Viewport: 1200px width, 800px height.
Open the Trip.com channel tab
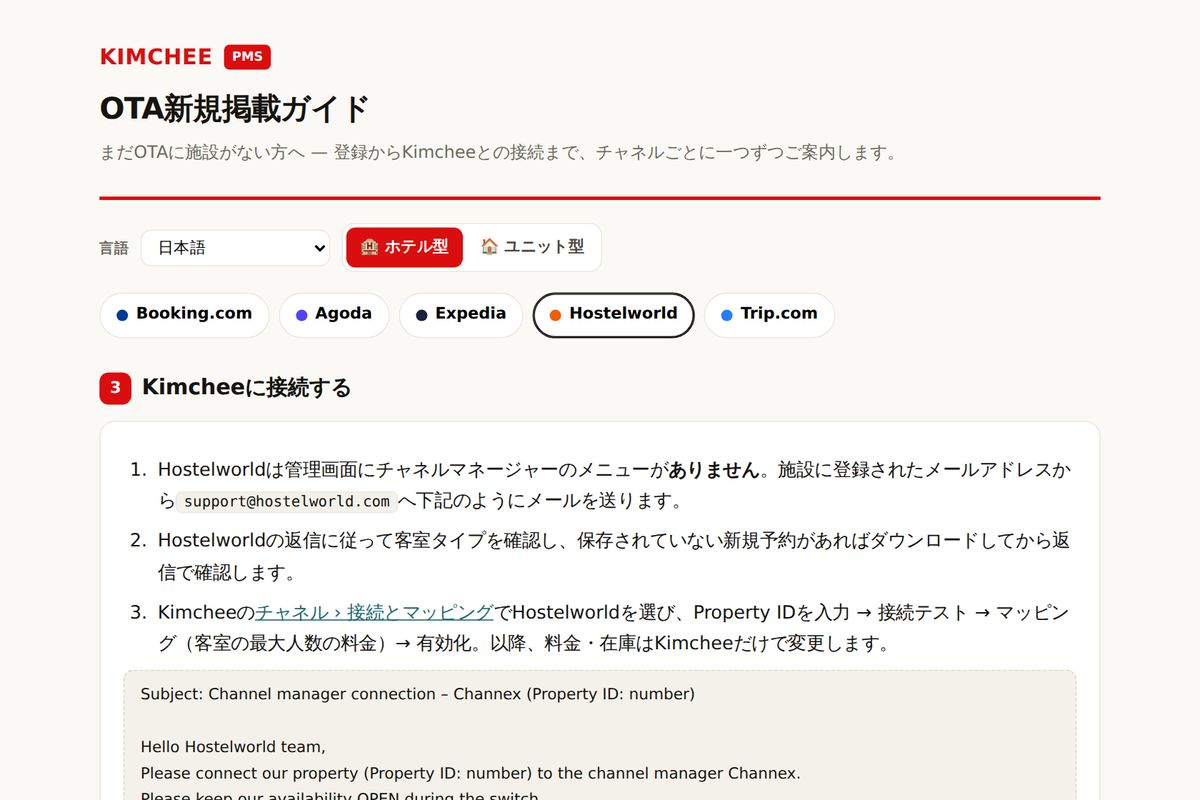(769, 314)
